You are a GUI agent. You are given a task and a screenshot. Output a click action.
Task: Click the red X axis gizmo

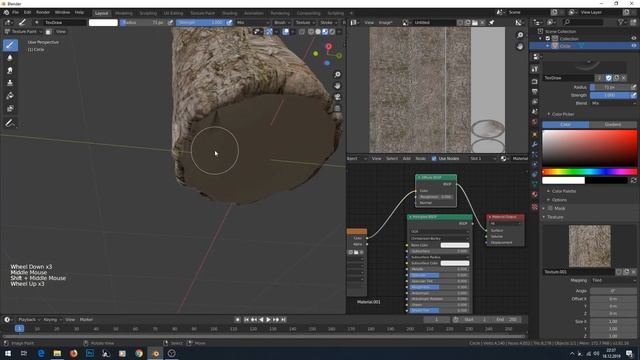pos(329,47)
